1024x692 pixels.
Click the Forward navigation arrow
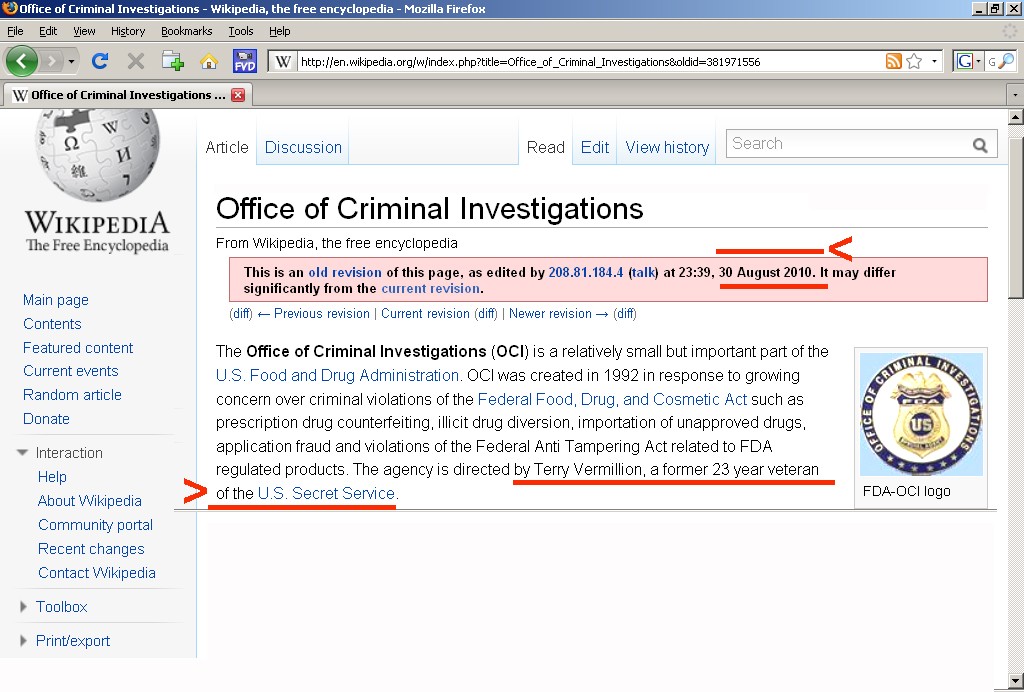point(51,61)
